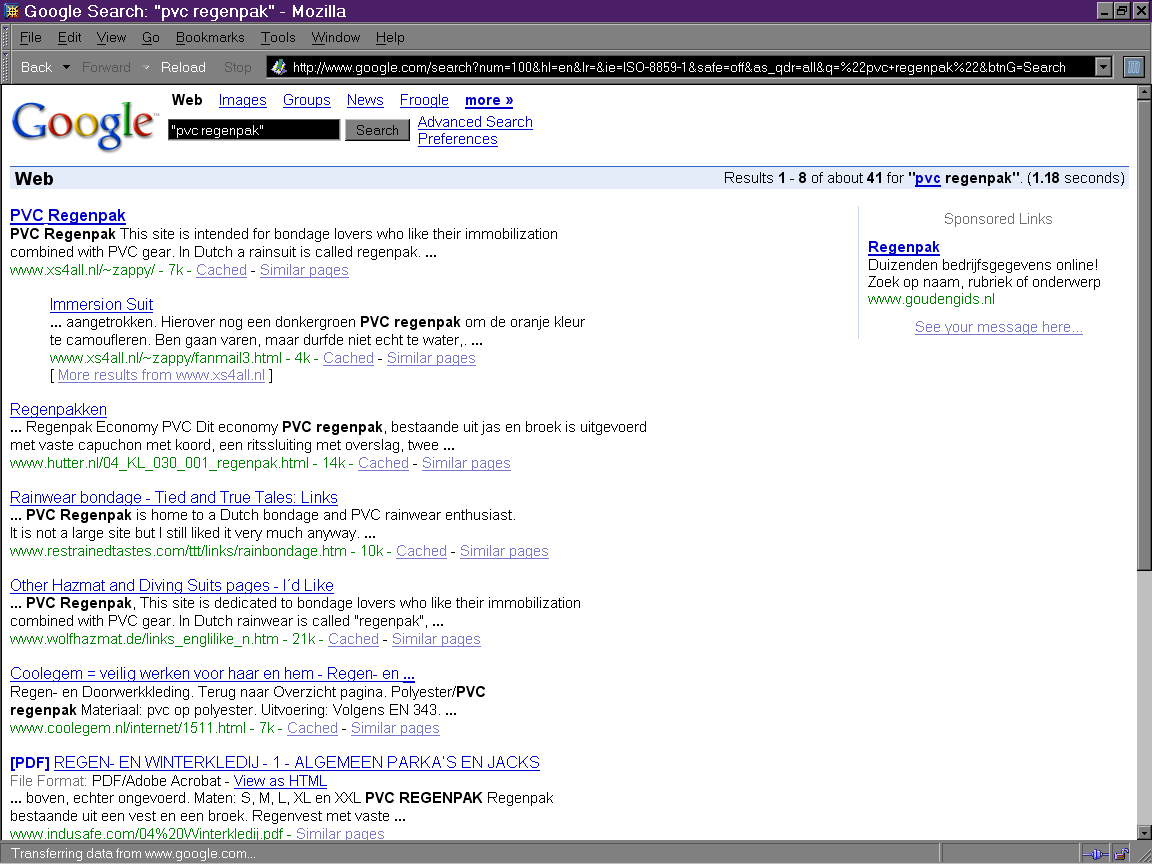
Task: Open the Bookmarks menu
Action: tap(209, 37)
